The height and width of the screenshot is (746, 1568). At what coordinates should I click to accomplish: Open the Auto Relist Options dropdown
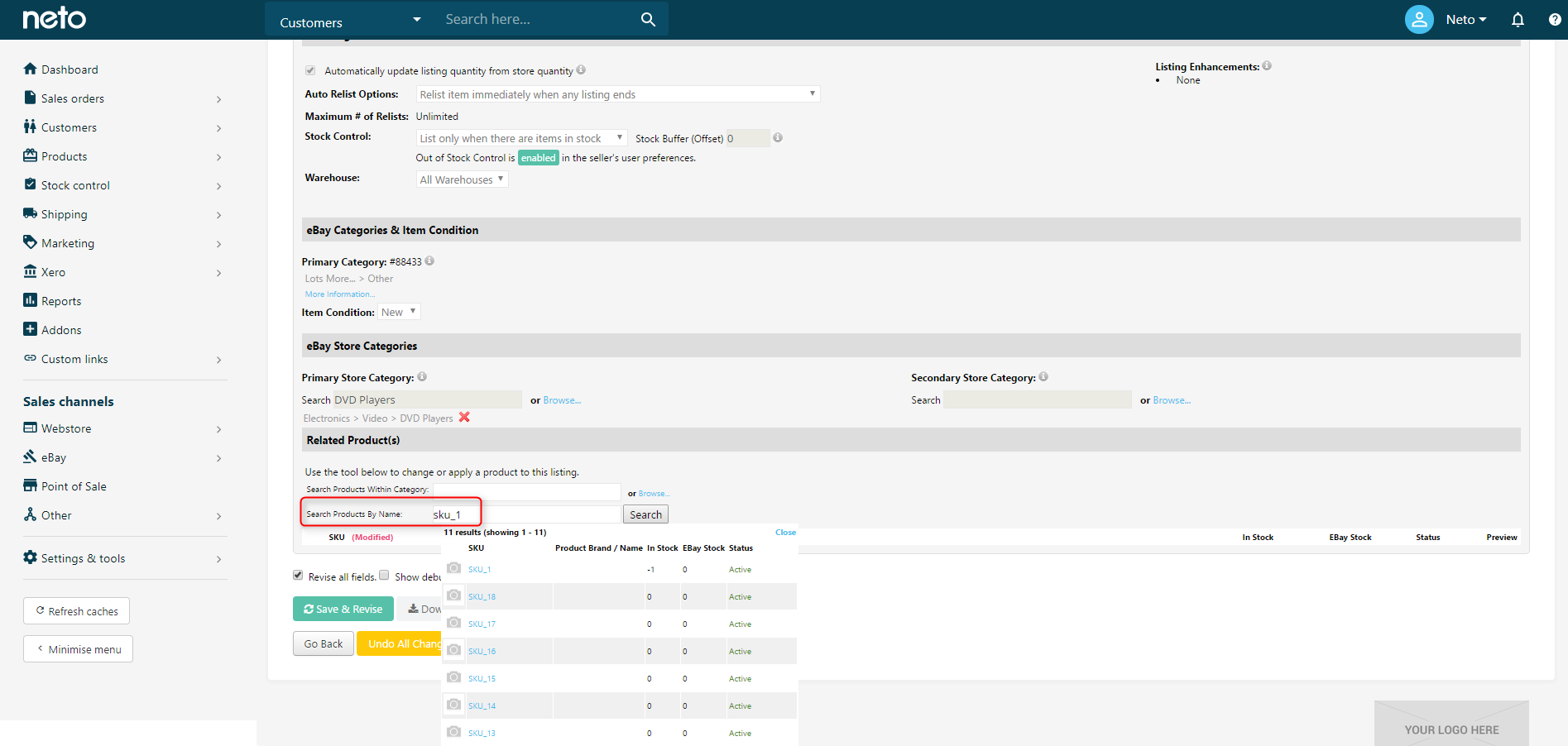(618, 94)
